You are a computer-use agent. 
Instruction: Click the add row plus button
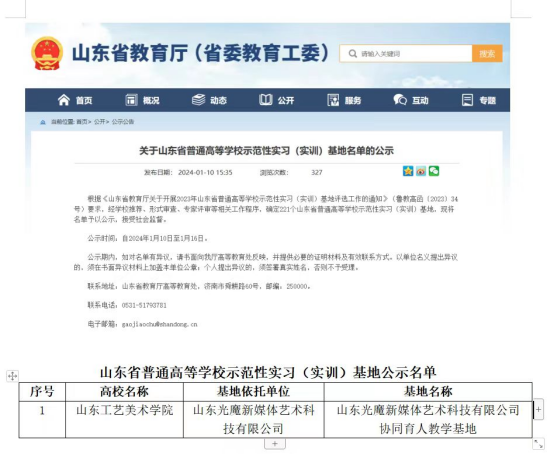(275, 444)
